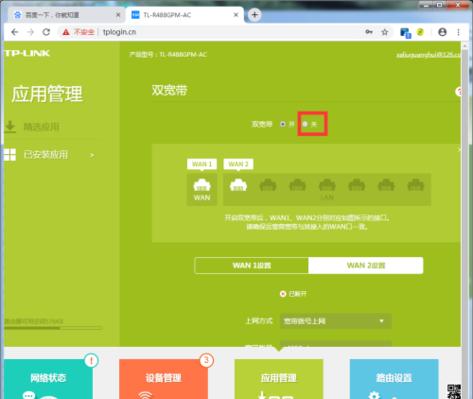Close the TL-R488GPM-AC browser tab
This screenshot has width=473, height=399.
(x=236, y=15)
